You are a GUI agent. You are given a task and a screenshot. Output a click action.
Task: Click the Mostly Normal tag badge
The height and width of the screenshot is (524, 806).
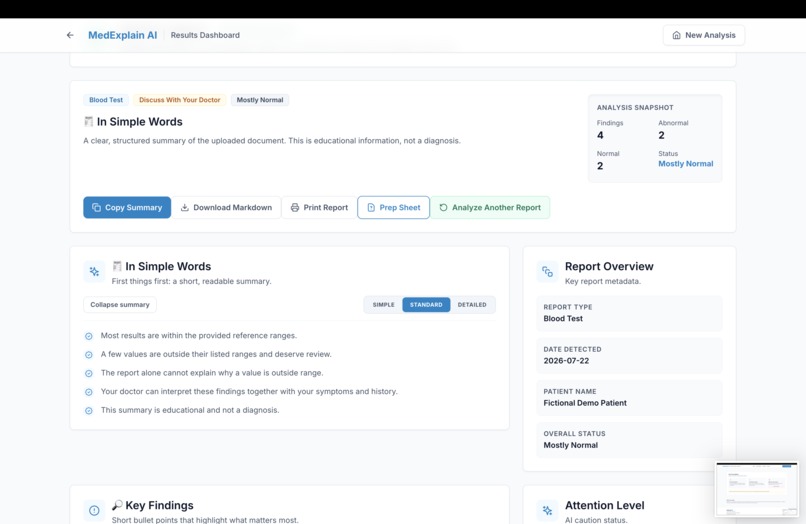pyautogui.click(x=260, y=100)
